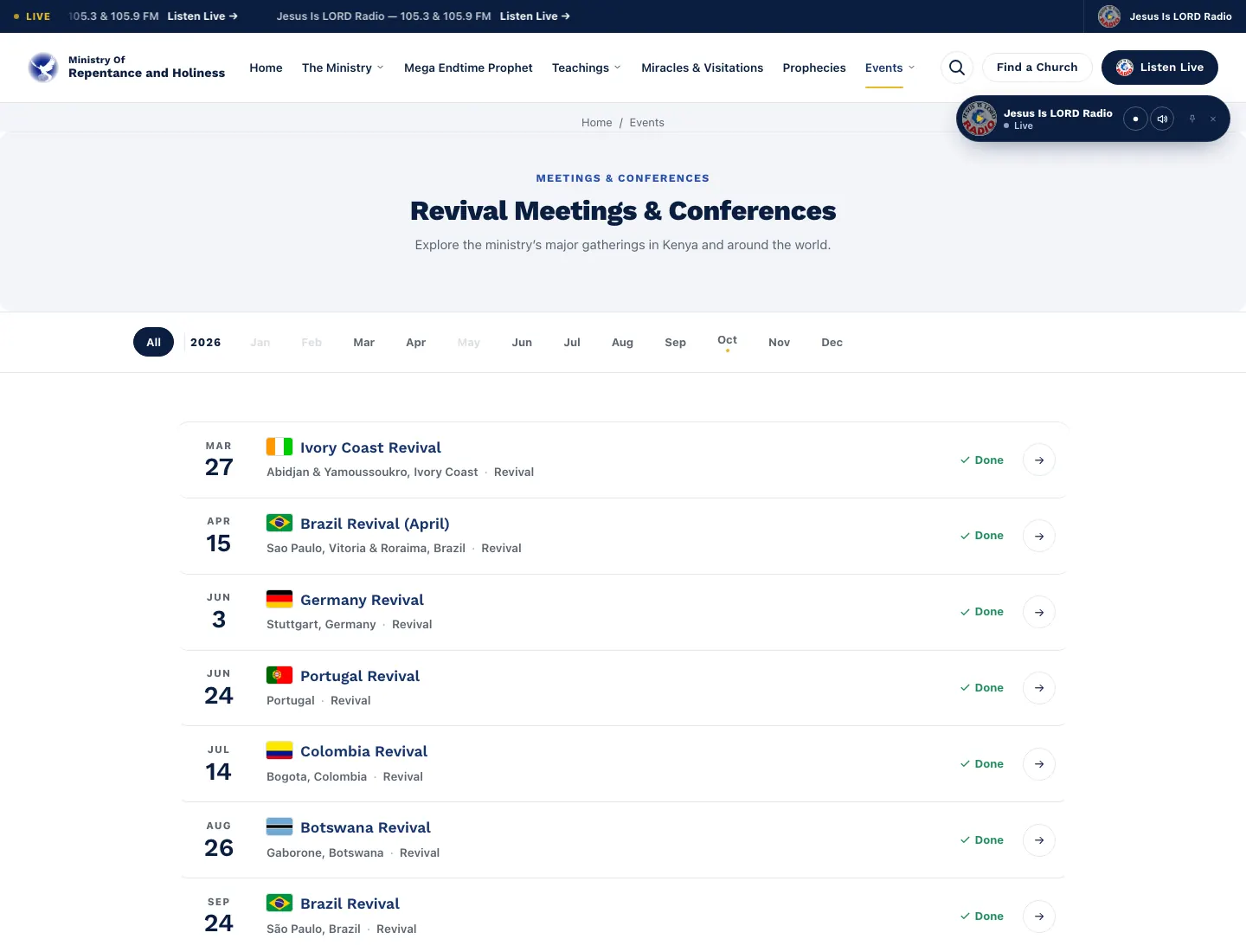The image size is (1246, 952).
Task: Mute the radio player volume
Action: (x=1162, y=119)
